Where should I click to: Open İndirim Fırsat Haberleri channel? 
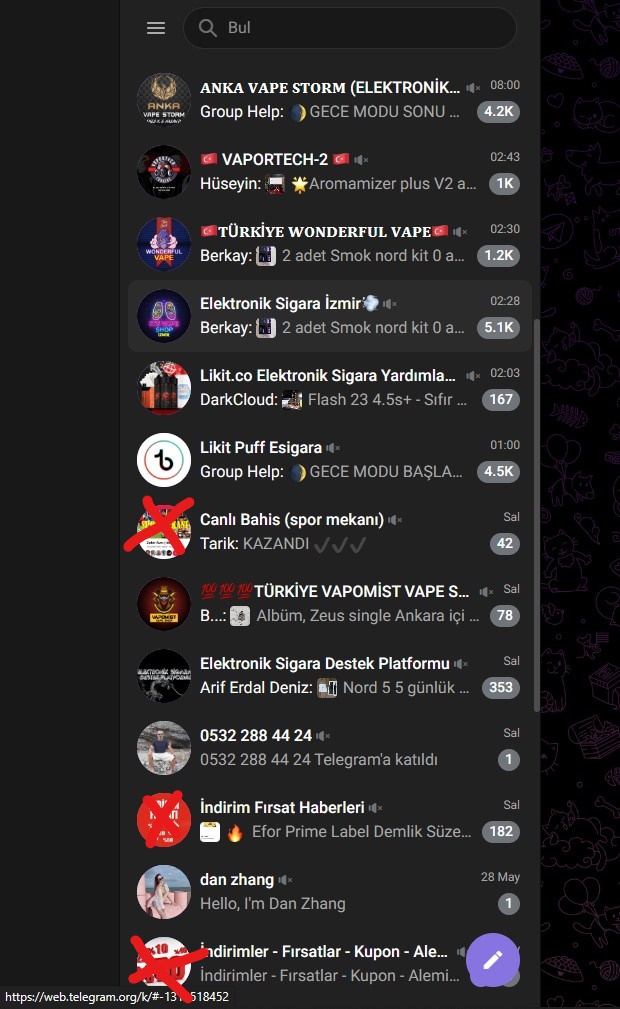pyautogui.click(x=330, y=820)
